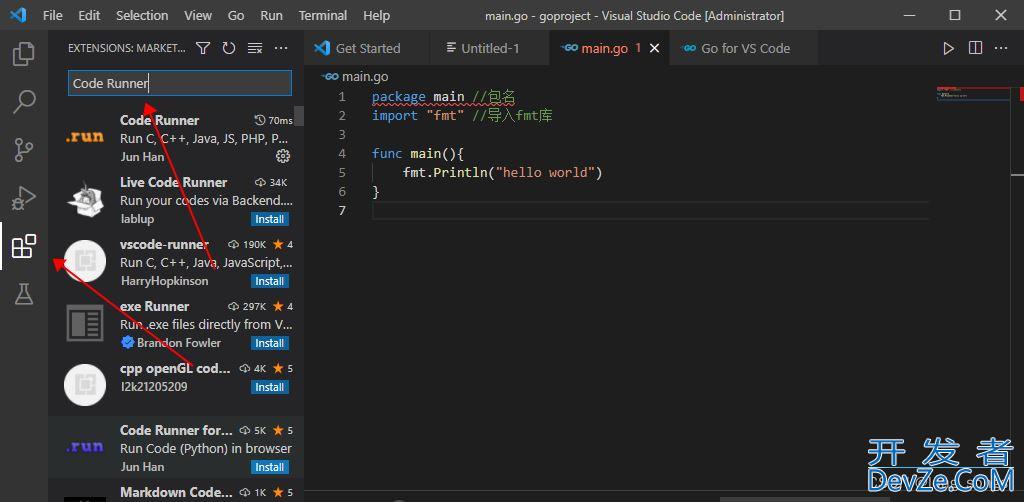Click the editor minimap
This screenshot has width=1024, height=502.
coord(972,93)
